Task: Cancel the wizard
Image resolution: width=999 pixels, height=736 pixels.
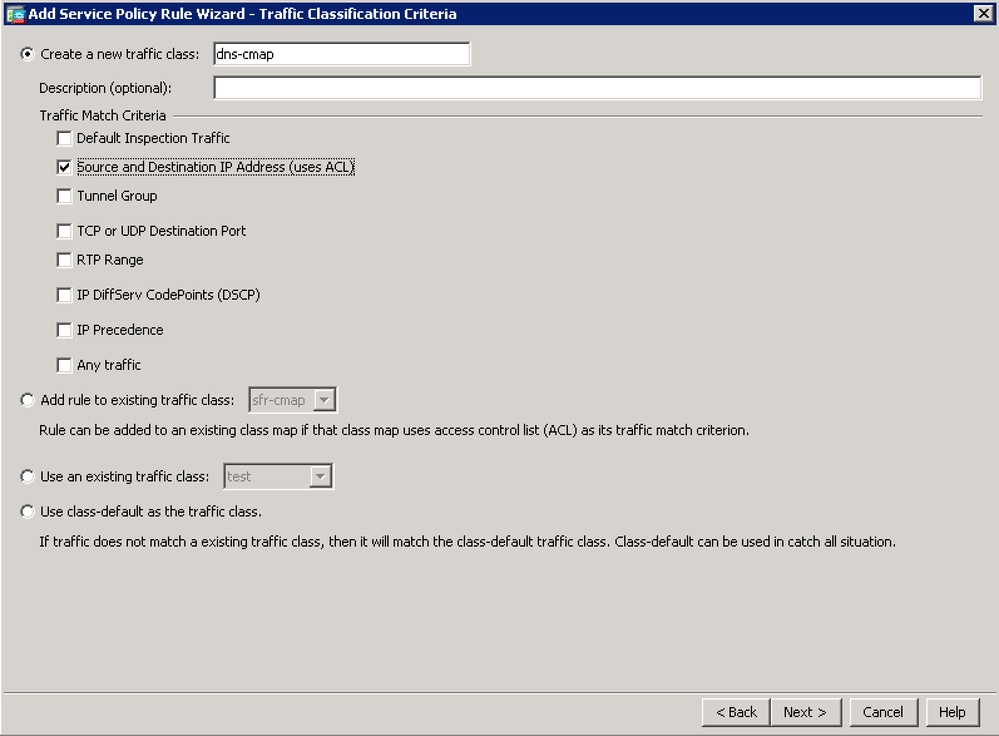Action: click(x=883, y=712)
